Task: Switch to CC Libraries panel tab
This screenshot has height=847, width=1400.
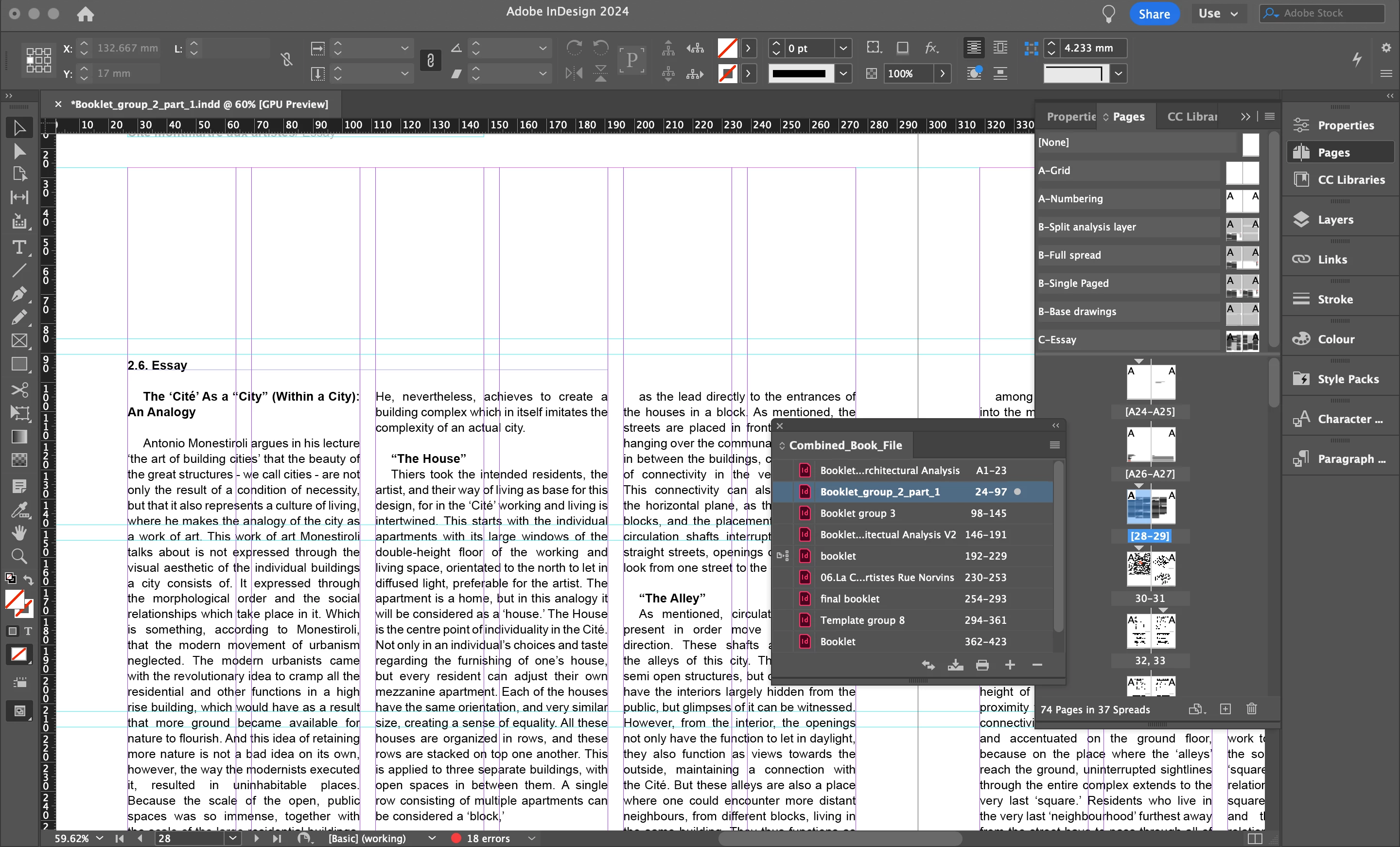Action: (x=1191, y=117)
